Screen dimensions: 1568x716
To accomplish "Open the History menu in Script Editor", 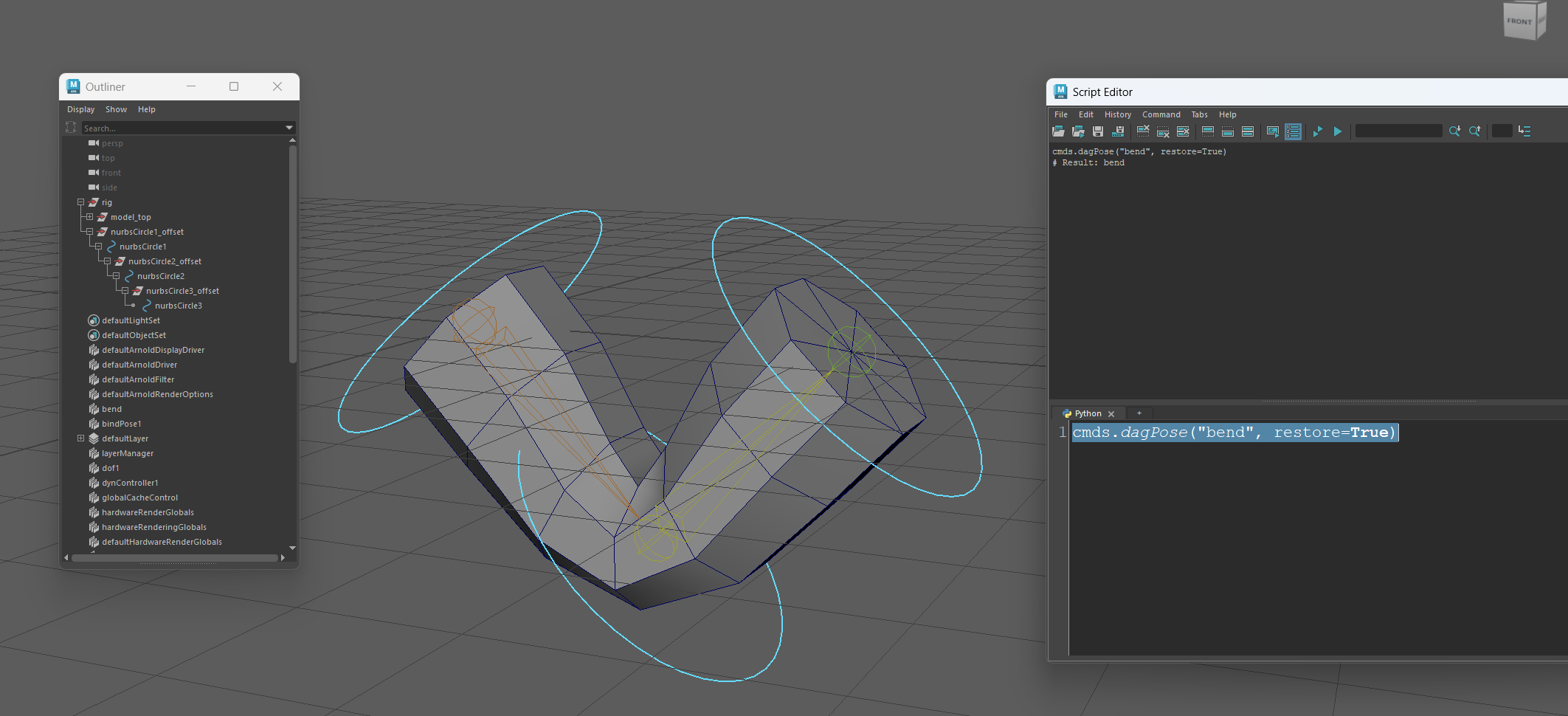I will 1117,114.
